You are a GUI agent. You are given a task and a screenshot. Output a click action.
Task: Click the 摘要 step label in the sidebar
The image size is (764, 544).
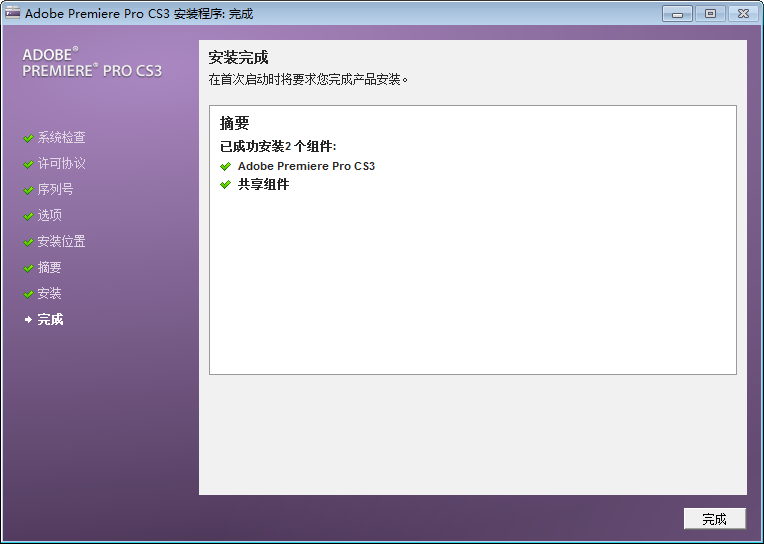coord(49,268)
